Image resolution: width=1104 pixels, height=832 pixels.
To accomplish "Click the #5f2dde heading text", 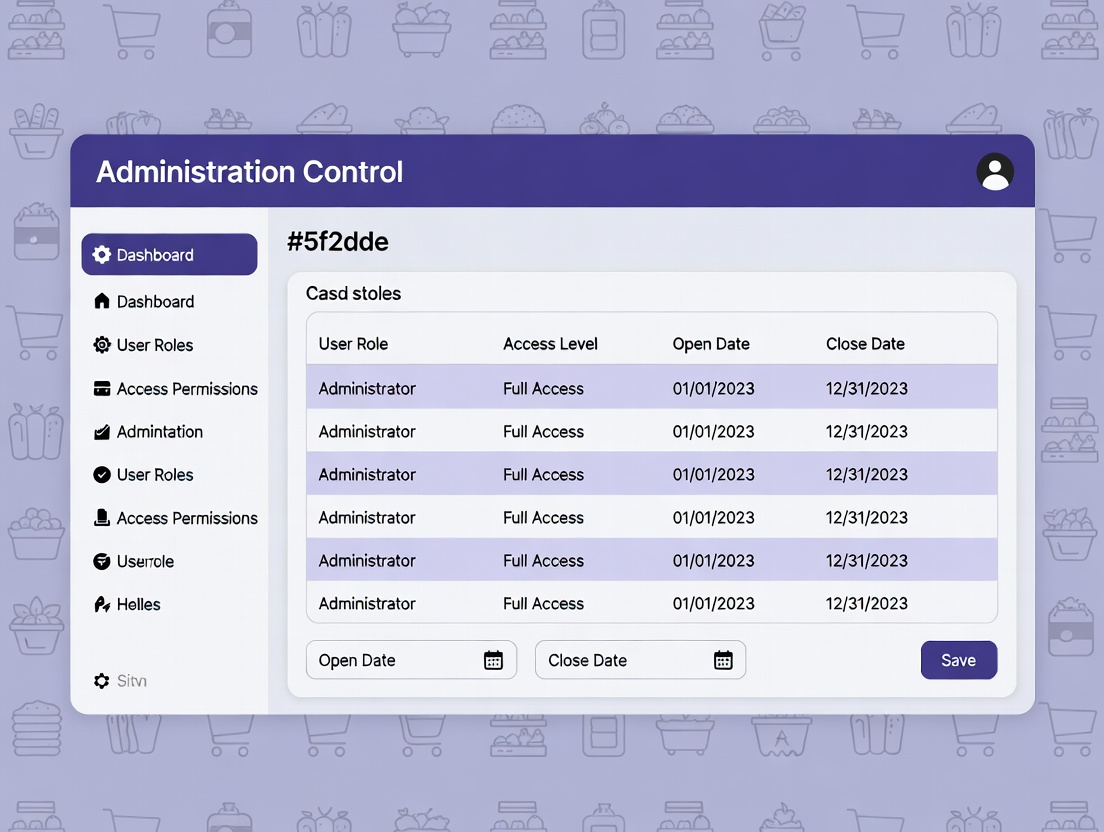I will pyautogui.click(x=337, y=241).
